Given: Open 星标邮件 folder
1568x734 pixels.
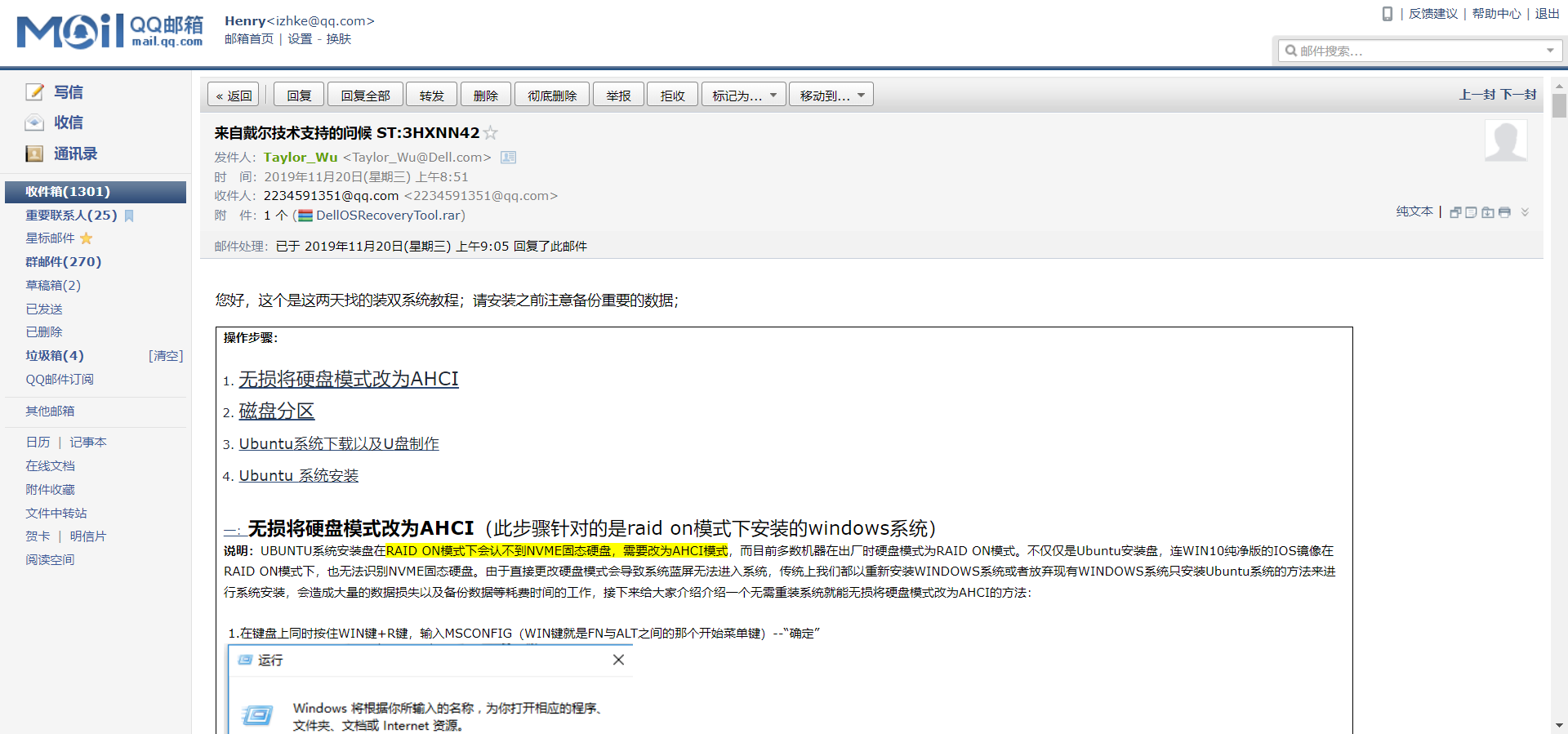Looking at the screenshot, I should click(x=50, y=238).
